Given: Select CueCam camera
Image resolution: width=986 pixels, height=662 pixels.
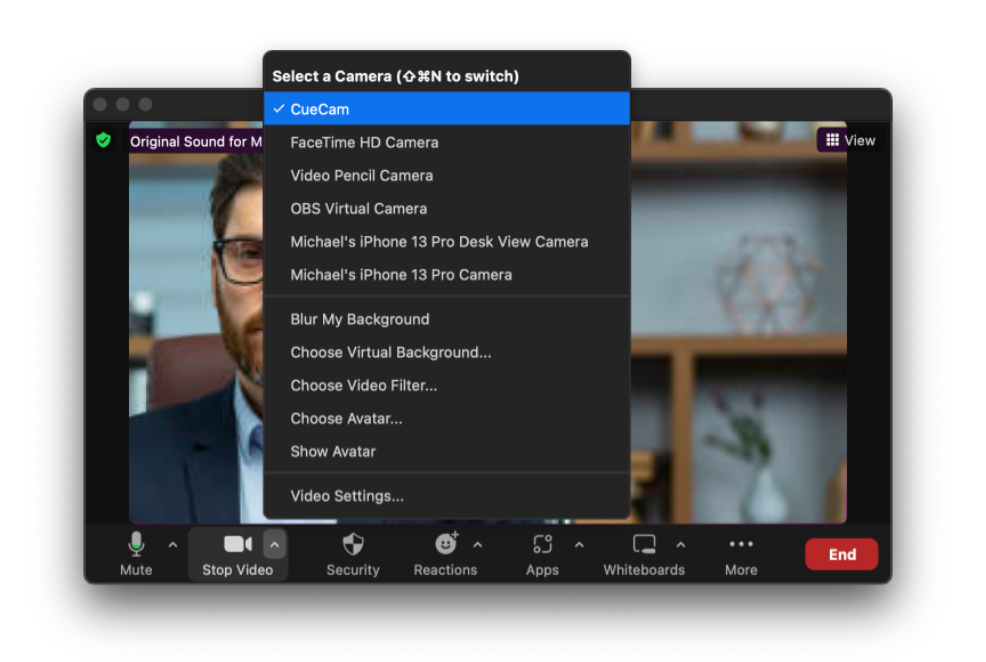Looking at the screenshot, I should coord(446,109).
